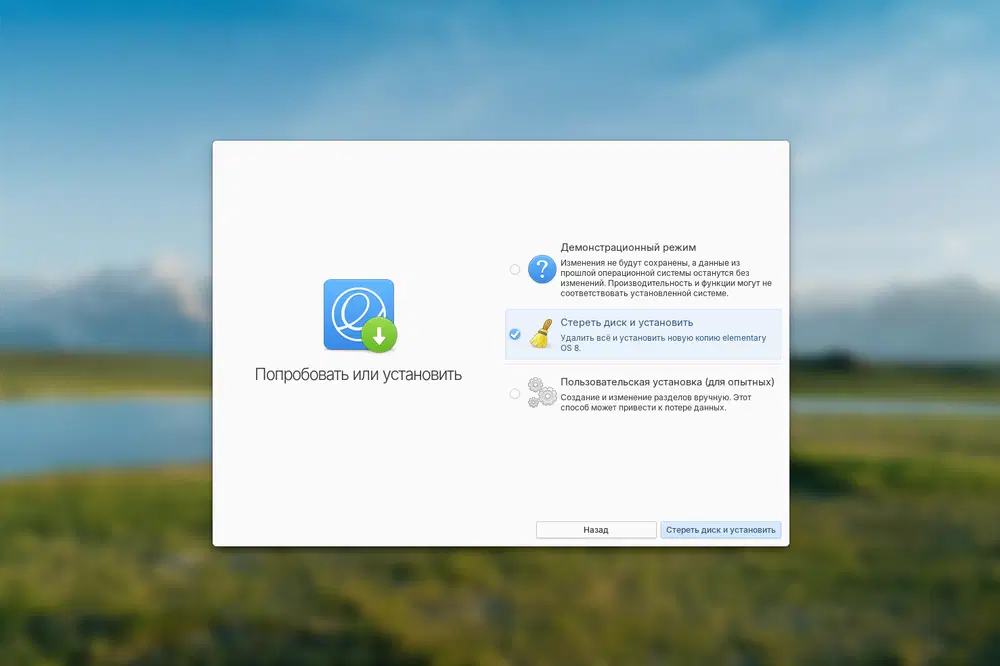Click description Удалить всё и установить новую копию
Viewport: 1000px width, 666px height.
tap(663, 343)
